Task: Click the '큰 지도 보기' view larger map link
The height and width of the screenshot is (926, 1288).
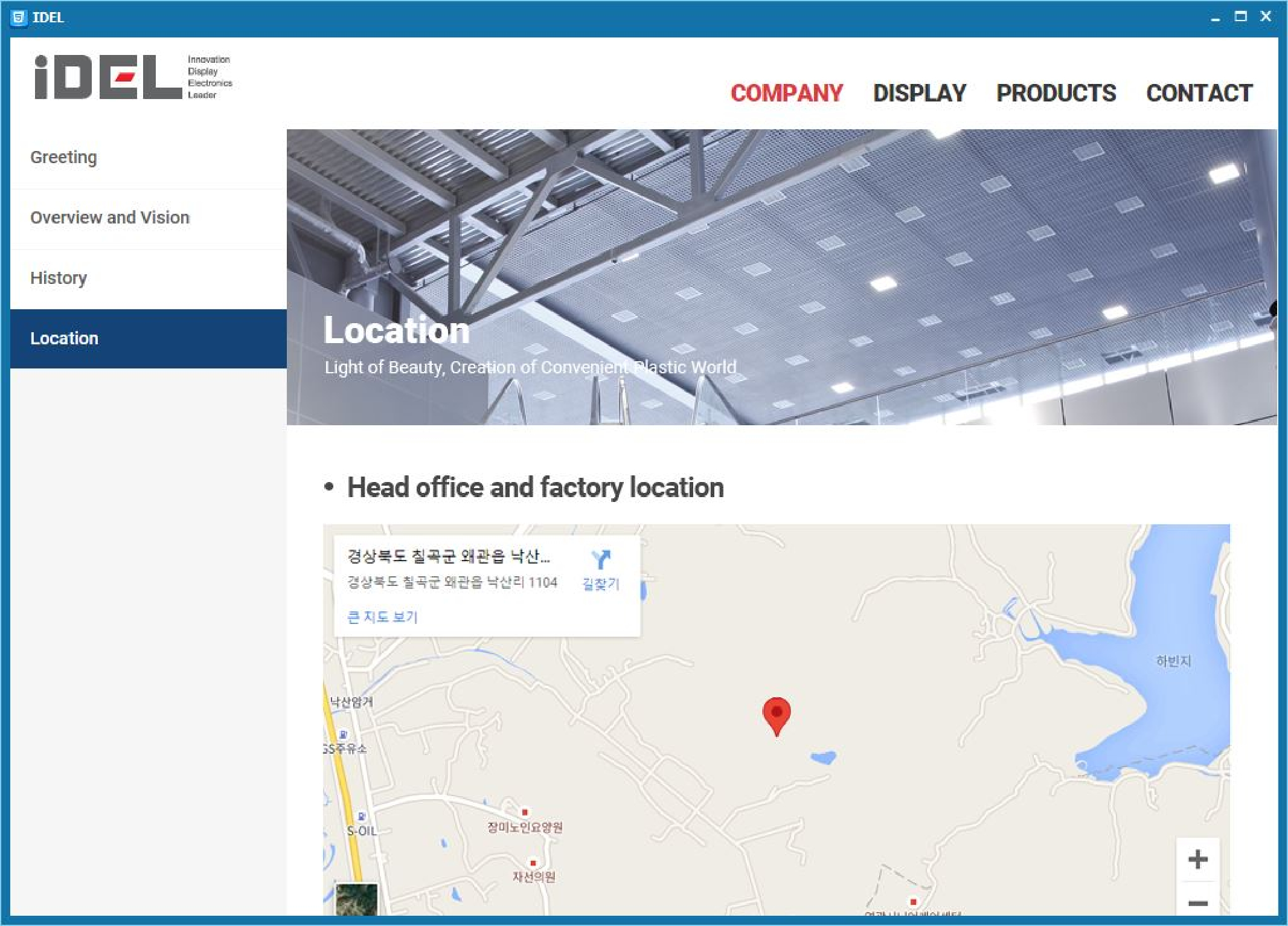Action: [382, 617]
